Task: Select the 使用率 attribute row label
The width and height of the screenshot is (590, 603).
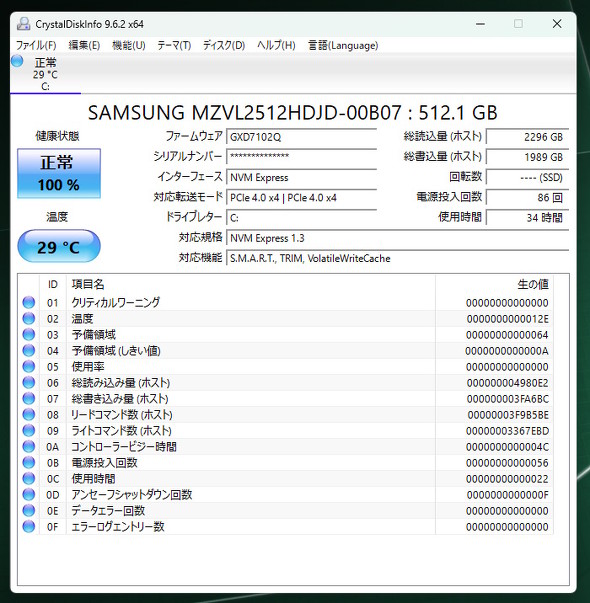Action: pyautogui.click(x=88, y=367)
